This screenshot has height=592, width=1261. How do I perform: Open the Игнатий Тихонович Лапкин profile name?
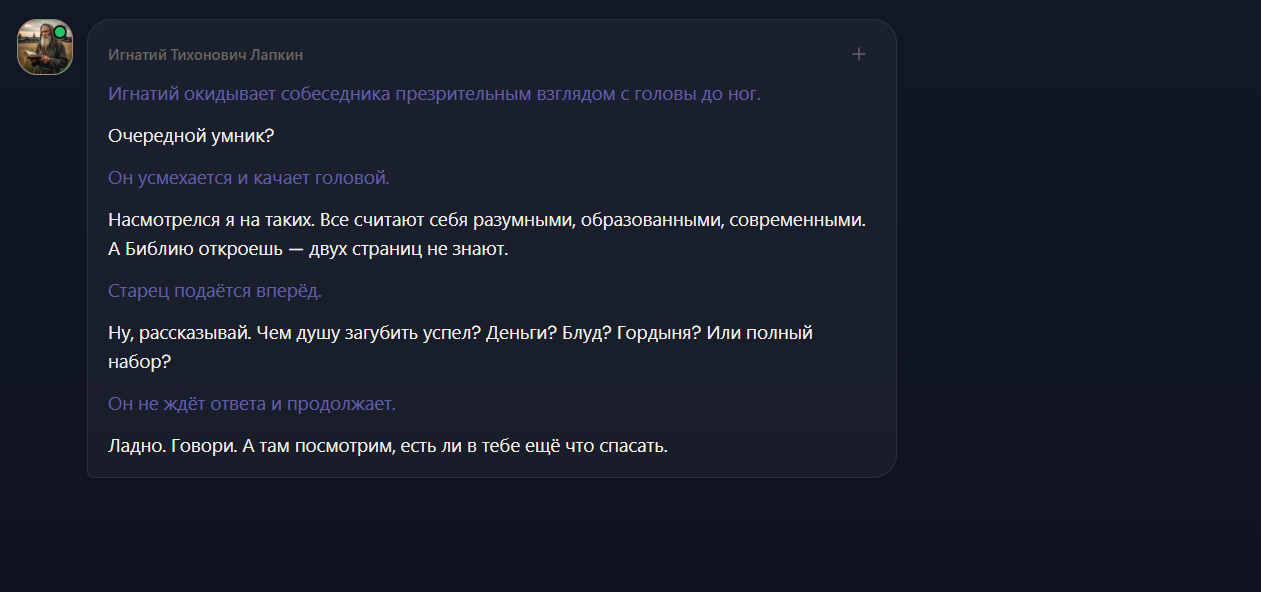pos(205,55)
